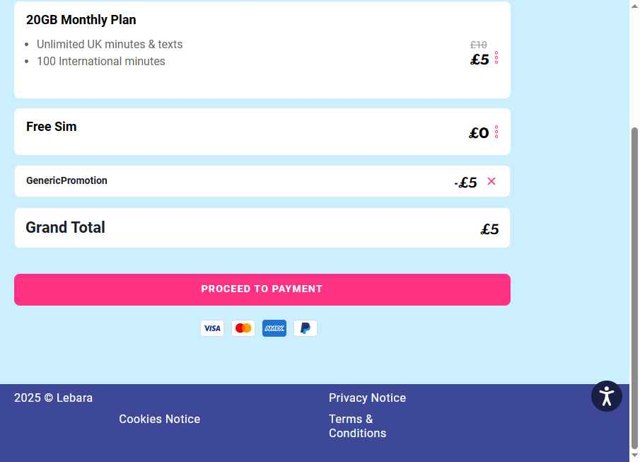Click the Free Sim item title
Viewport: 640px width, 462px height.
click(x=51, y=127)
